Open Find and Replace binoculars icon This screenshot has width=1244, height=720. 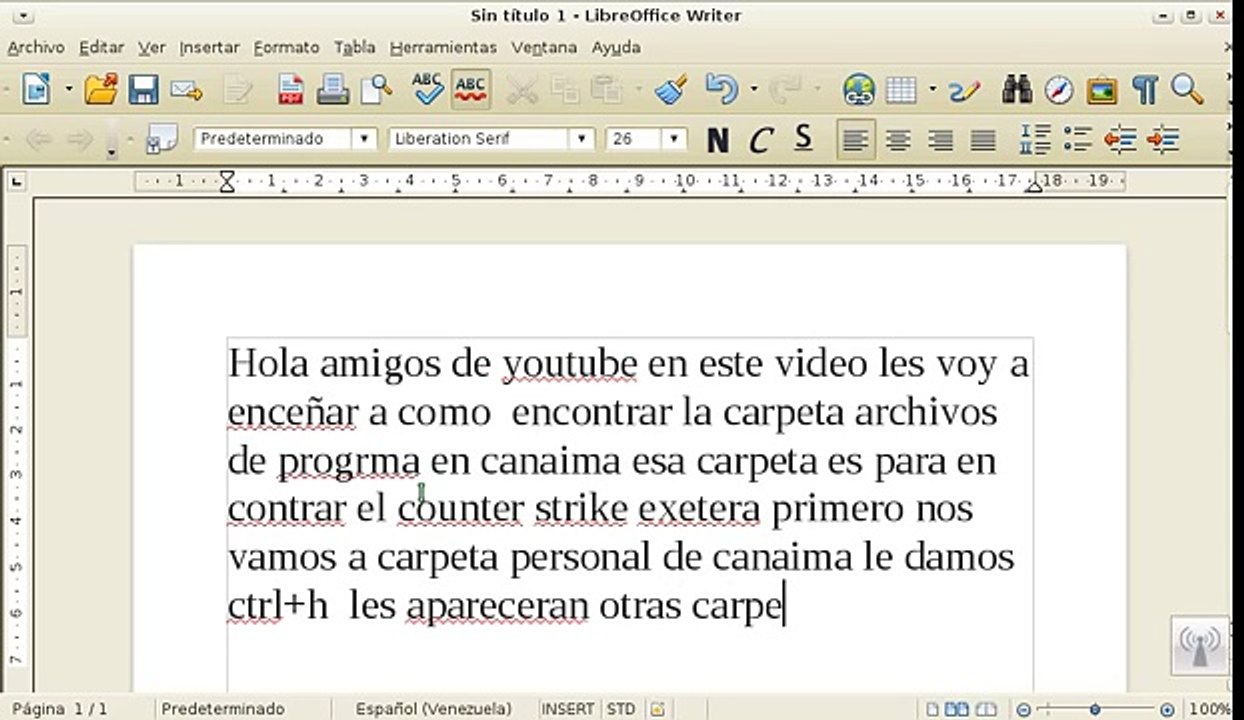[1017, 90]
